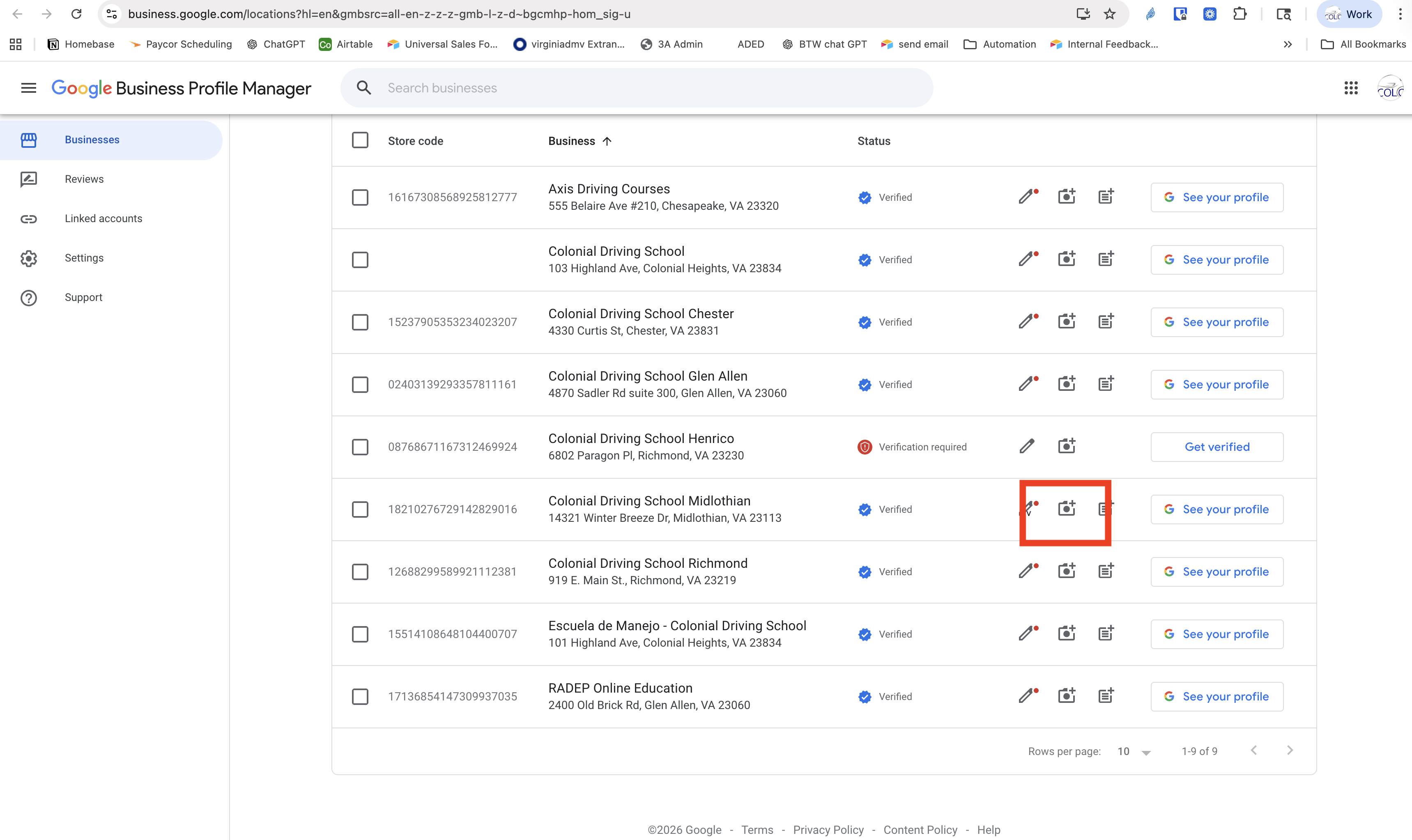Open the Rows per page dropdown

pos(1134,751)
